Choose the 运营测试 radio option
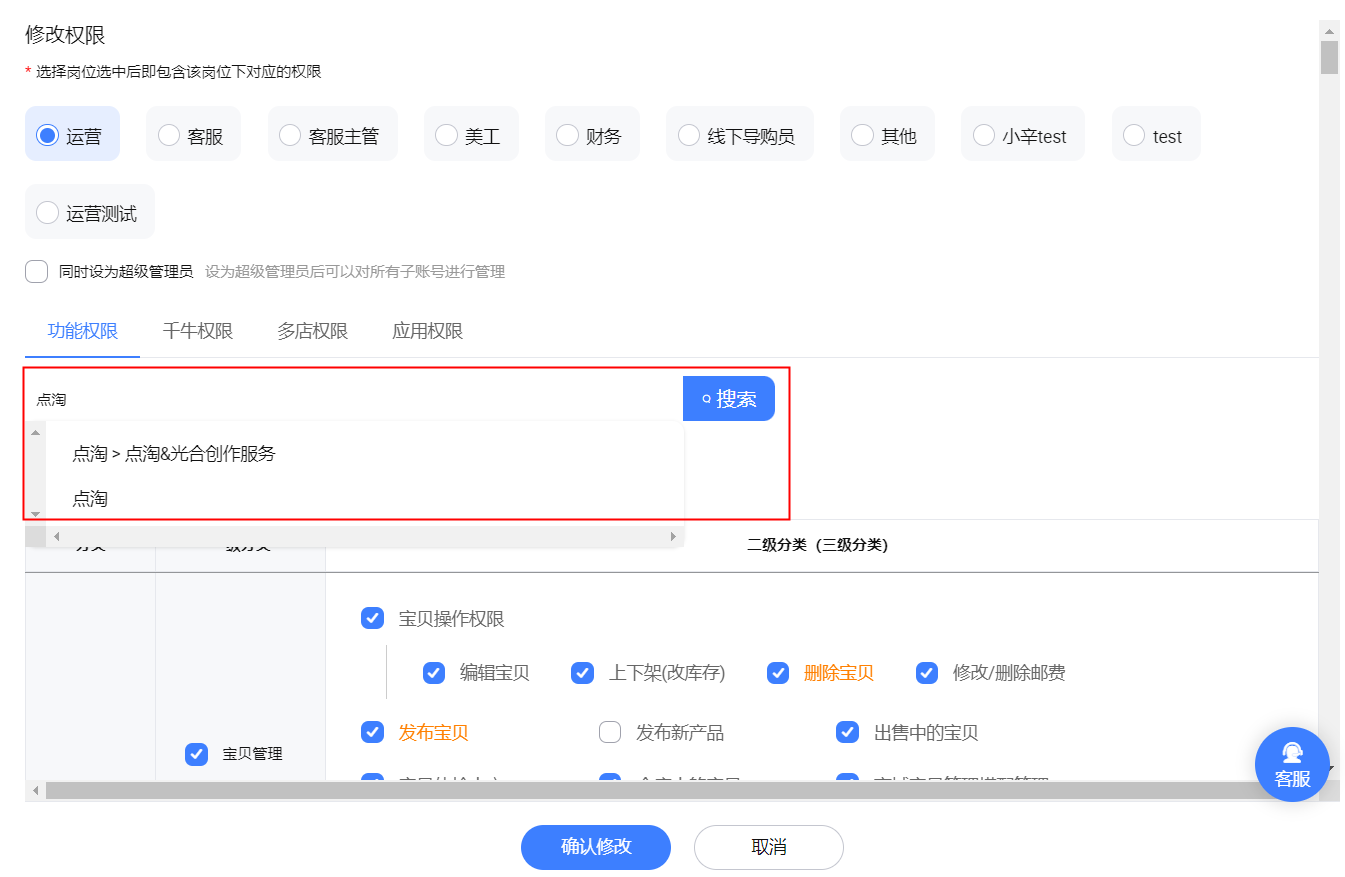 click(47, 212)
